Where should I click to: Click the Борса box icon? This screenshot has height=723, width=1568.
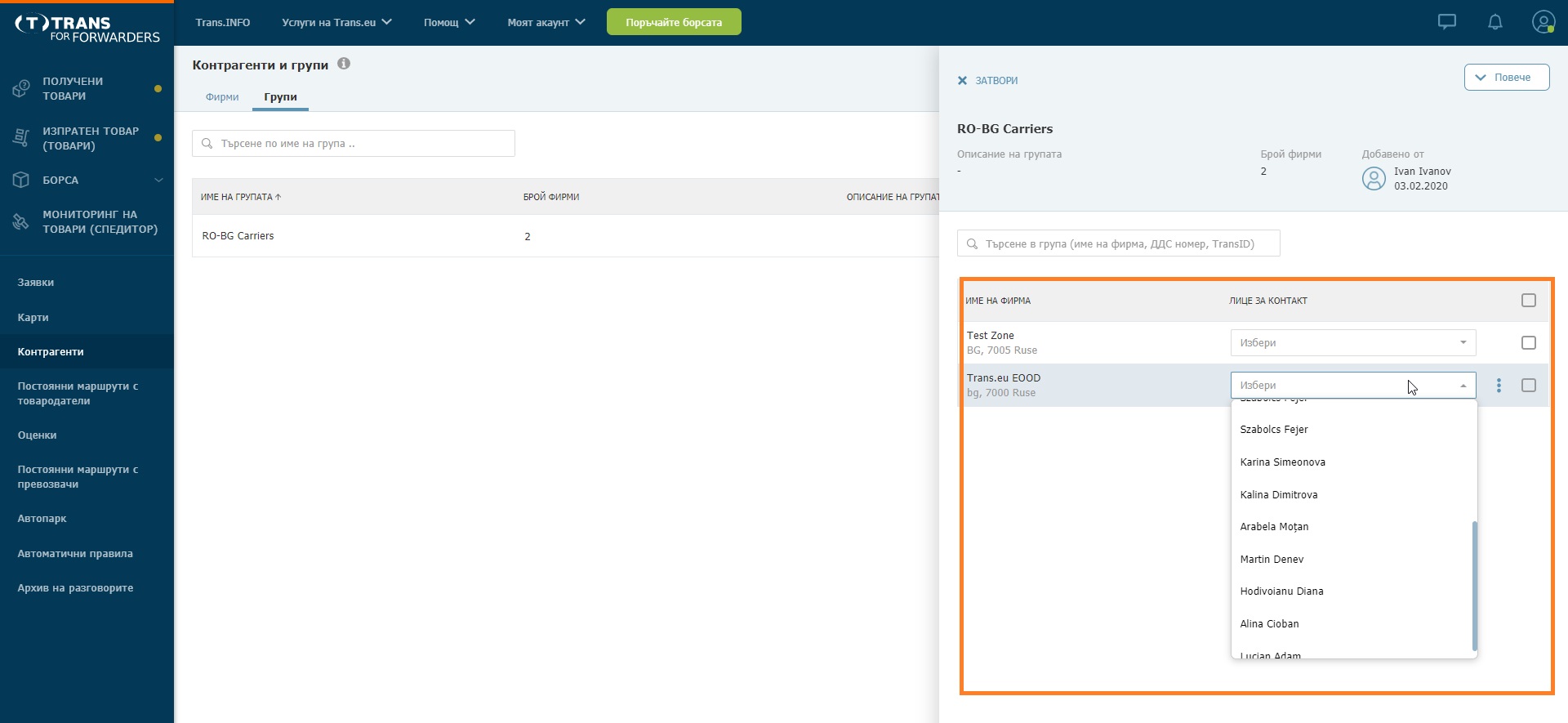click(21, 180)
